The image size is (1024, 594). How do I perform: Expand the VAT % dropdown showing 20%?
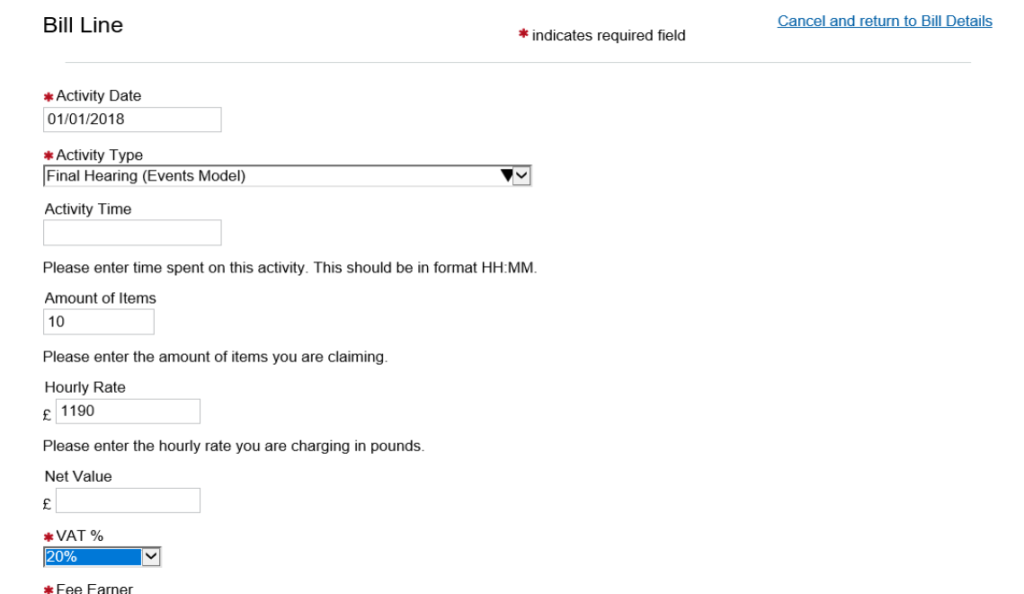93,557
